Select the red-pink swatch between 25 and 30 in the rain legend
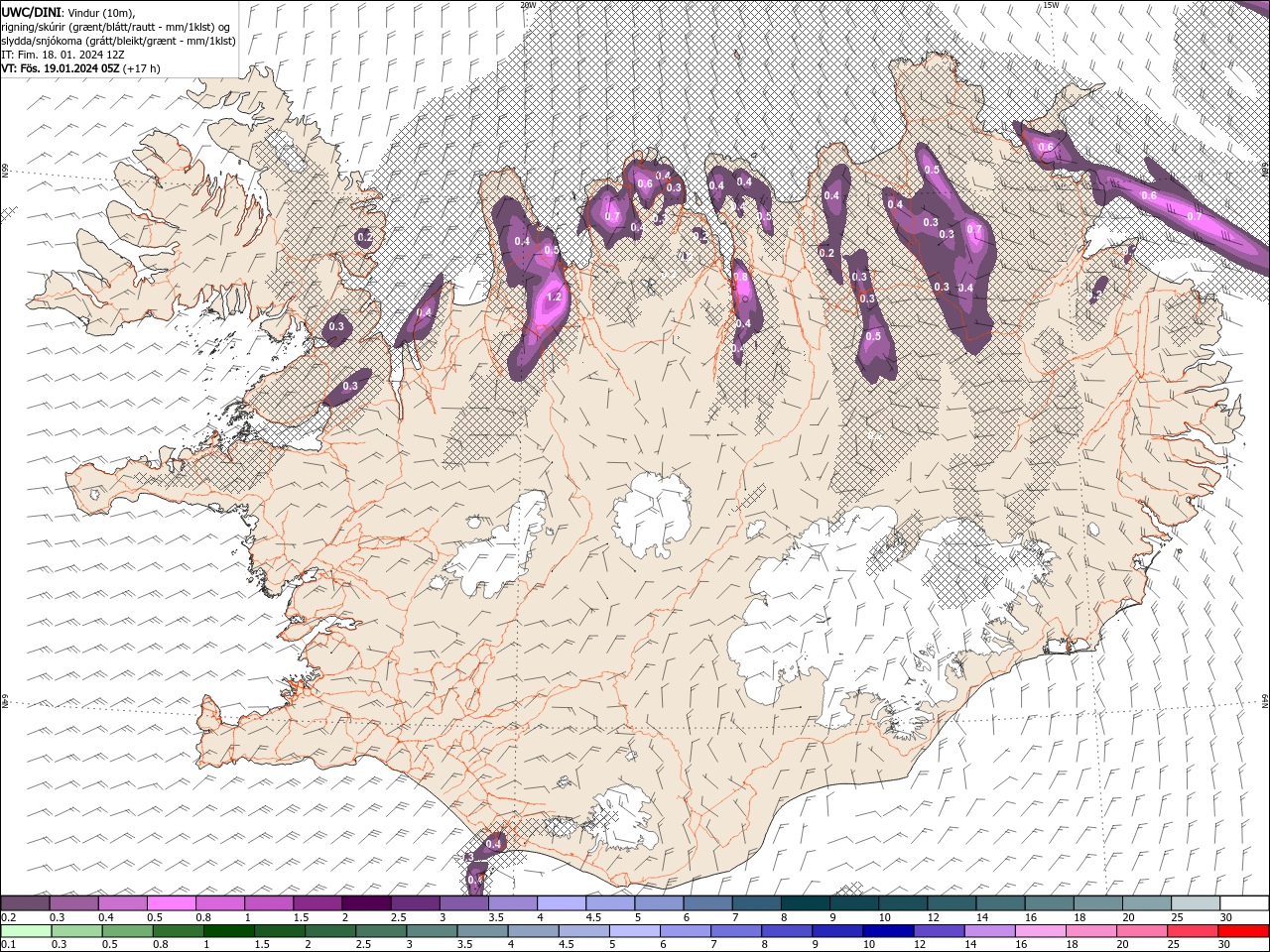 coord(1193,931)
